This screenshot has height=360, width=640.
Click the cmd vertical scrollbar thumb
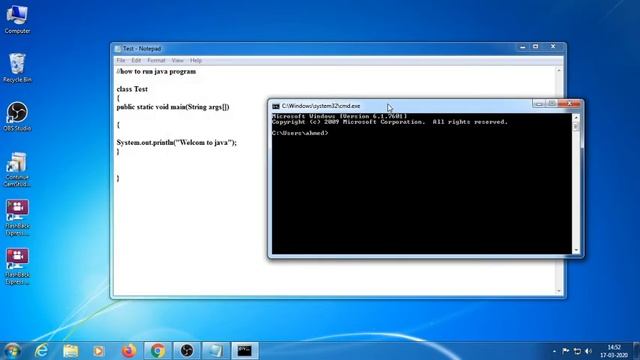[x=576, y=127]
